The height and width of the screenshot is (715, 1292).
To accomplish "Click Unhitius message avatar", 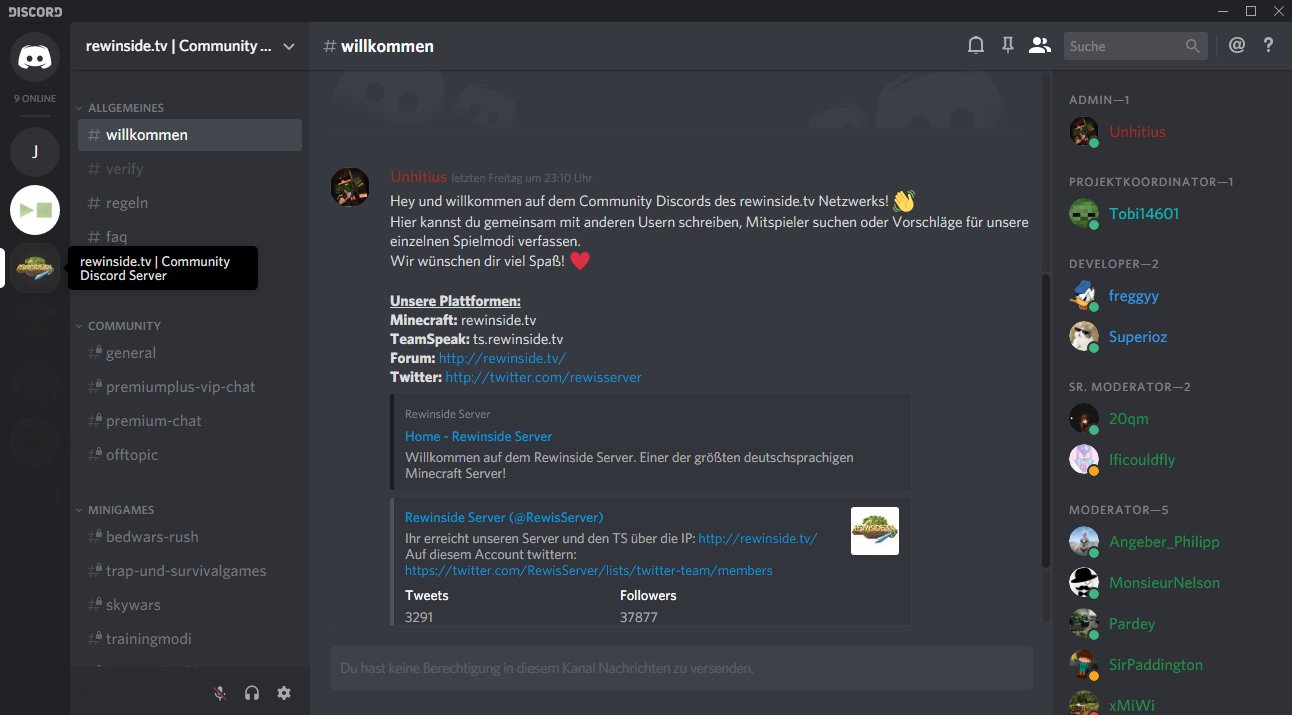I will 351,187.
